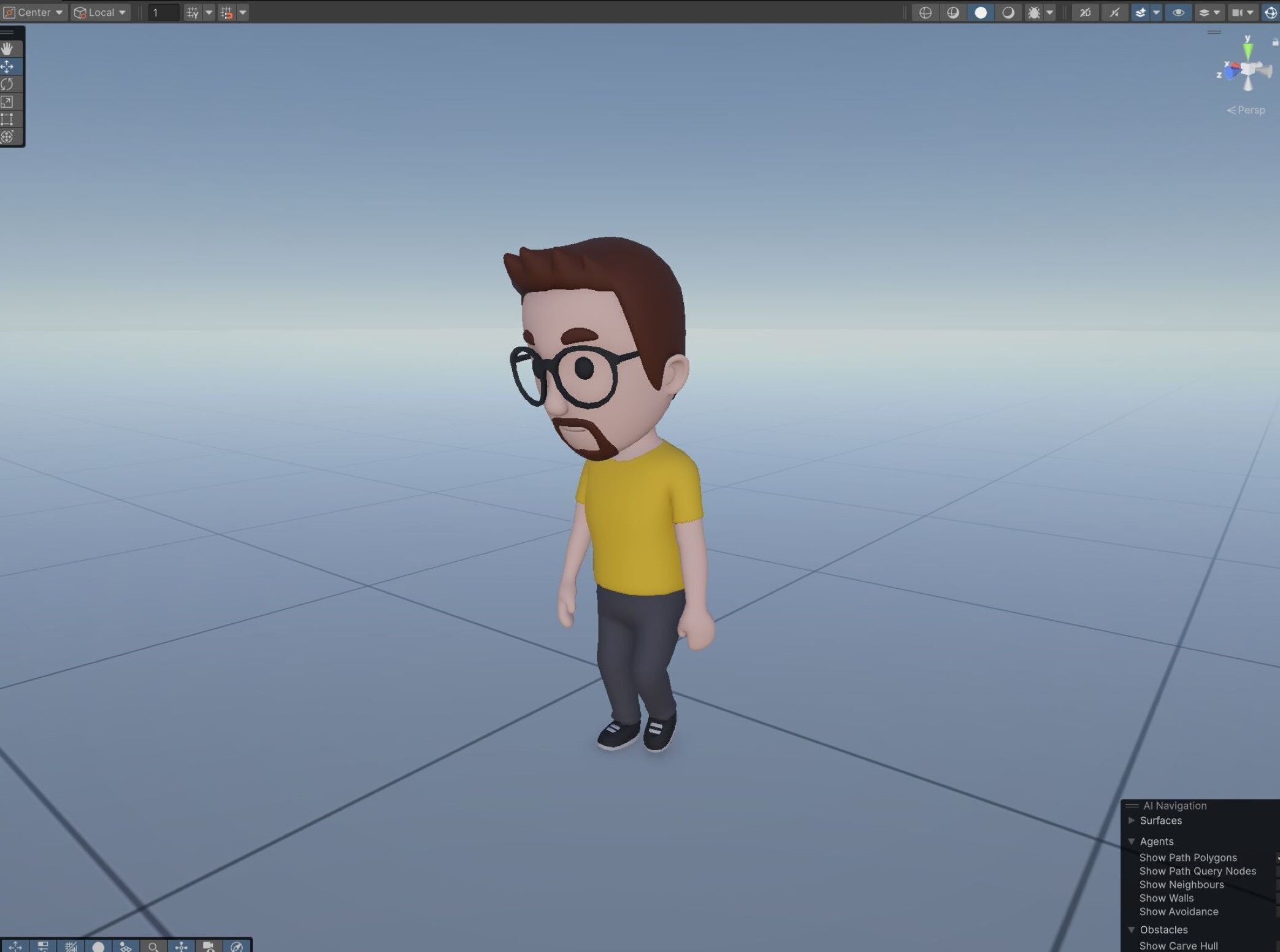Toggle the Persp projection label
Image resolution: width=1280 pixels, height=952 pixels.
point(1246,110)
